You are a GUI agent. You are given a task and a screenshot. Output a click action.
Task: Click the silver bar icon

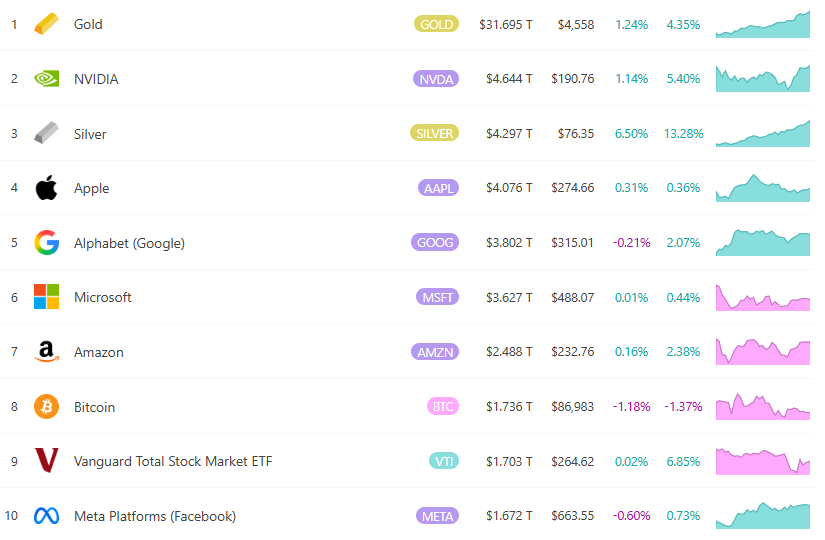pyautogui.click(x=46, y=133)
